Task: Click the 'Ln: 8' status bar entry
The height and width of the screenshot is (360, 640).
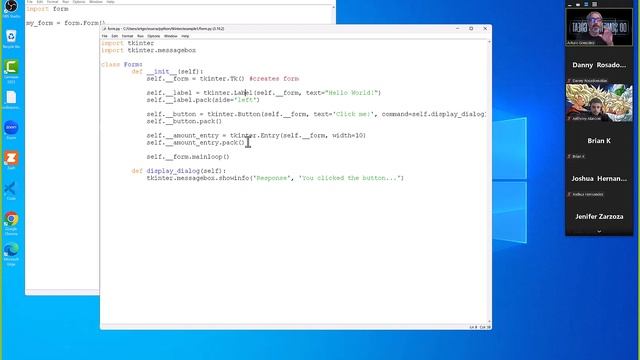Action: (x=473, y=327)
